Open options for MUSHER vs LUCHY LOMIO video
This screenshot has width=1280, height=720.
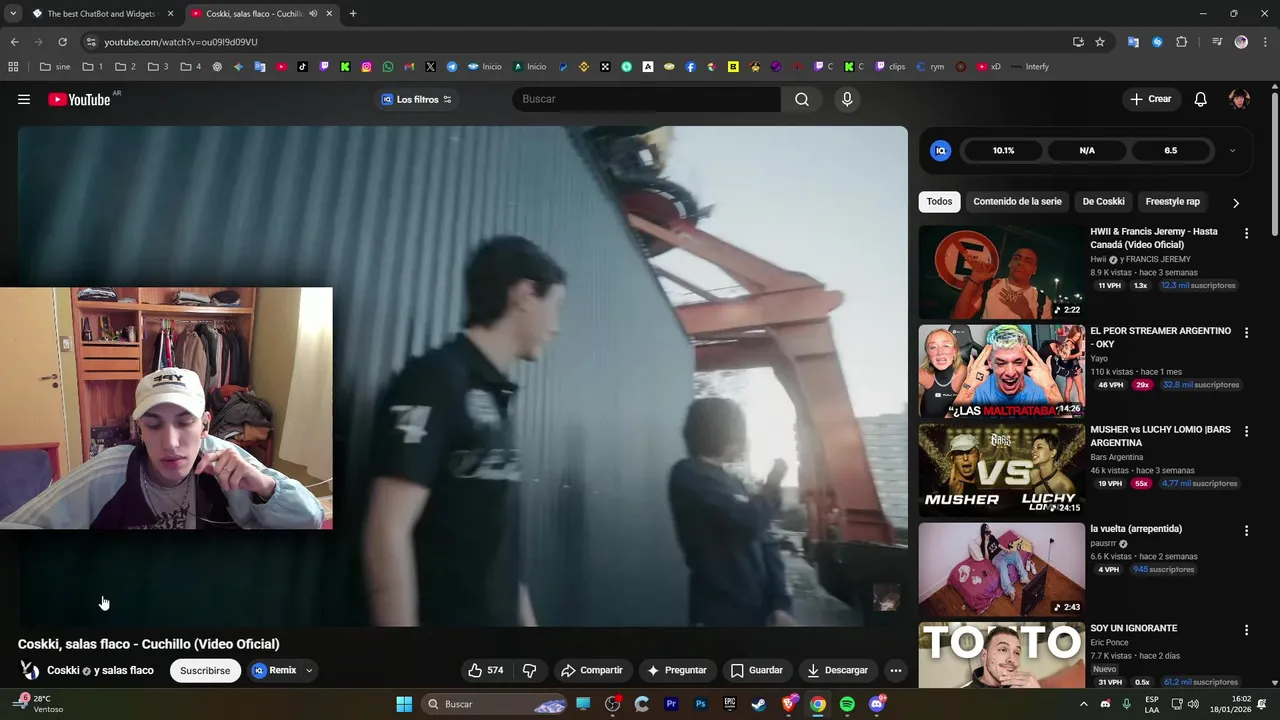[1246, 431]
